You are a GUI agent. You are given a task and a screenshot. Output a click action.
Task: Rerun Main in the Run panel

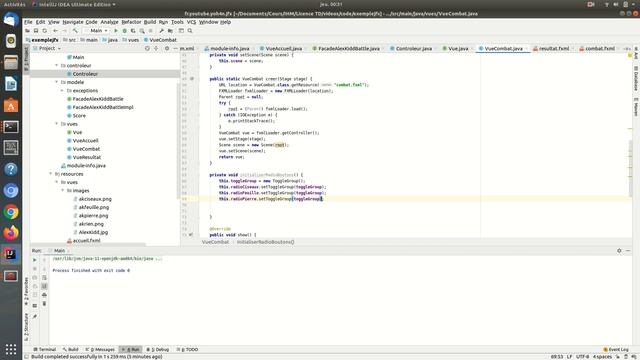click(x=35, y=260)
